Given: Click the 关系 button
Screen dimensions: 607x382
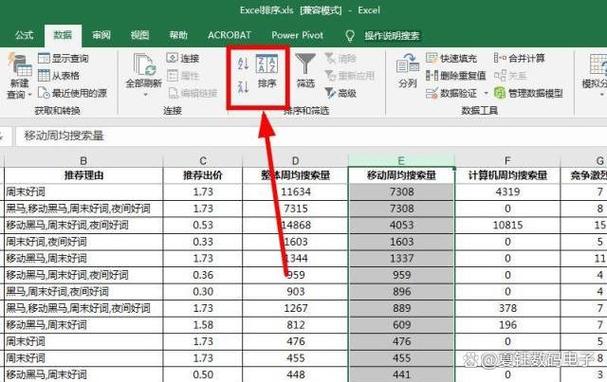Looking at the screenshot, I should [x=510, y=75].
